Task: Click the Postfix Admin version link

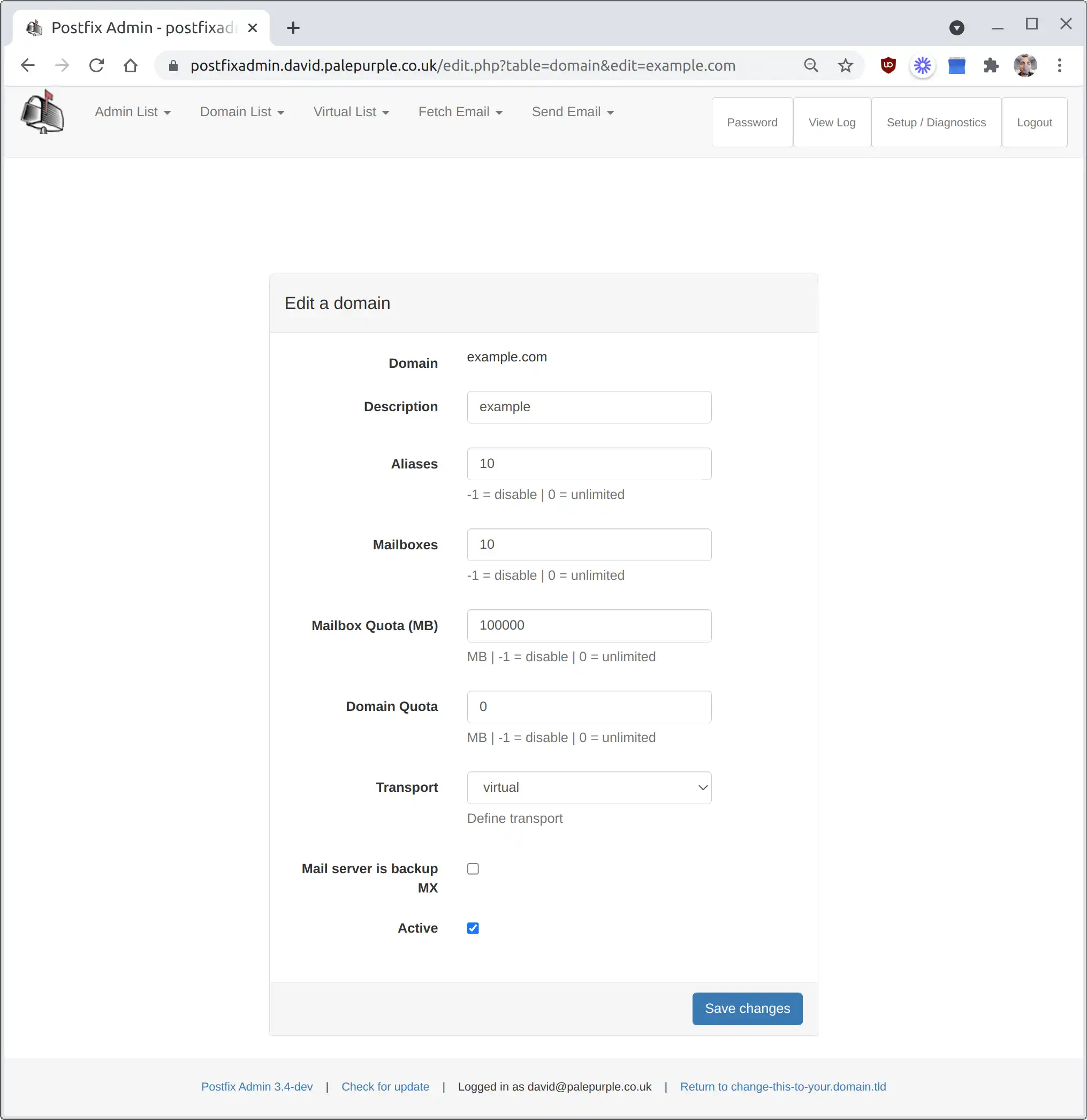Action: pos(257,1087)
